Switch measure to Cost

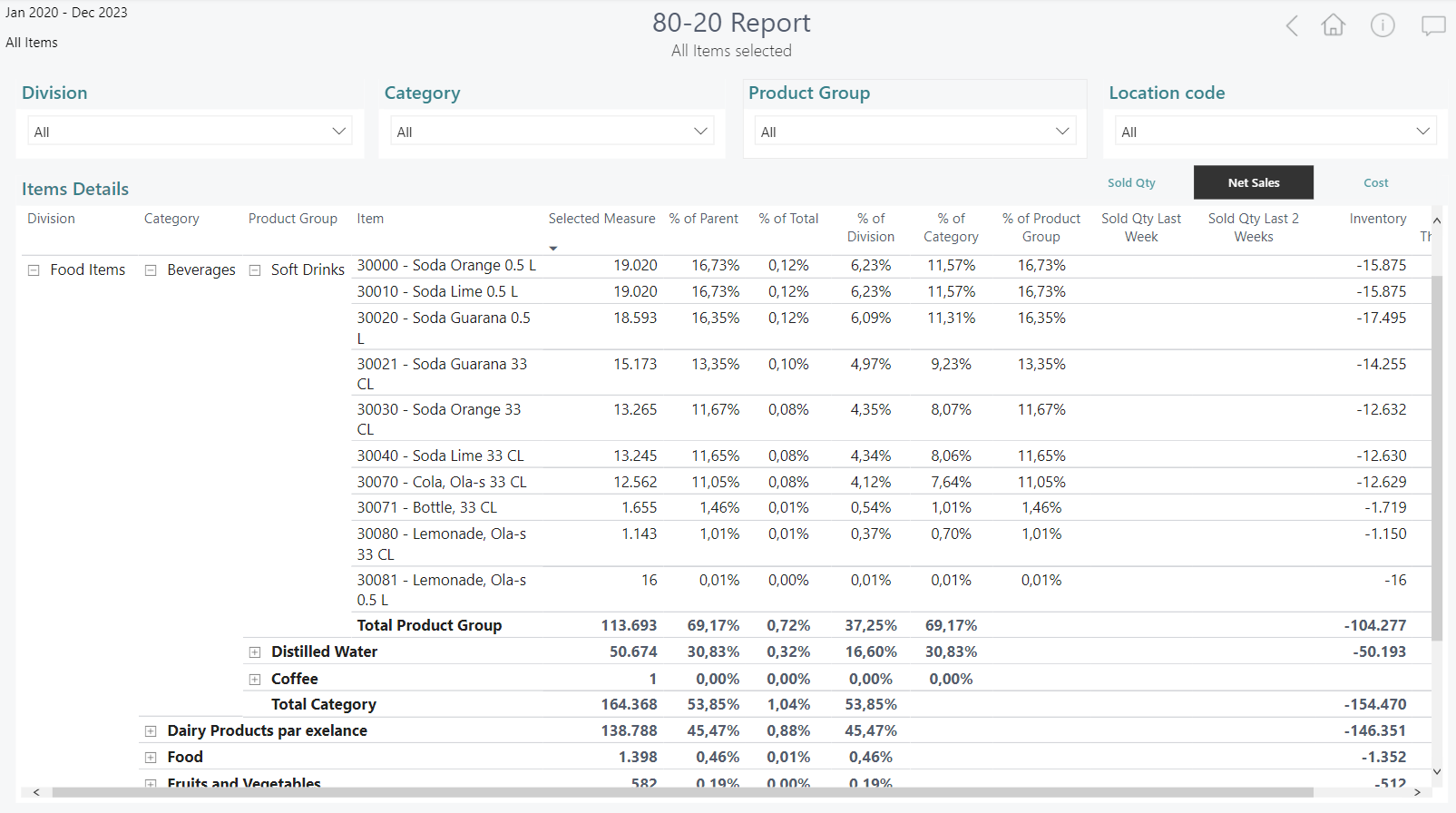[1375, 182]
